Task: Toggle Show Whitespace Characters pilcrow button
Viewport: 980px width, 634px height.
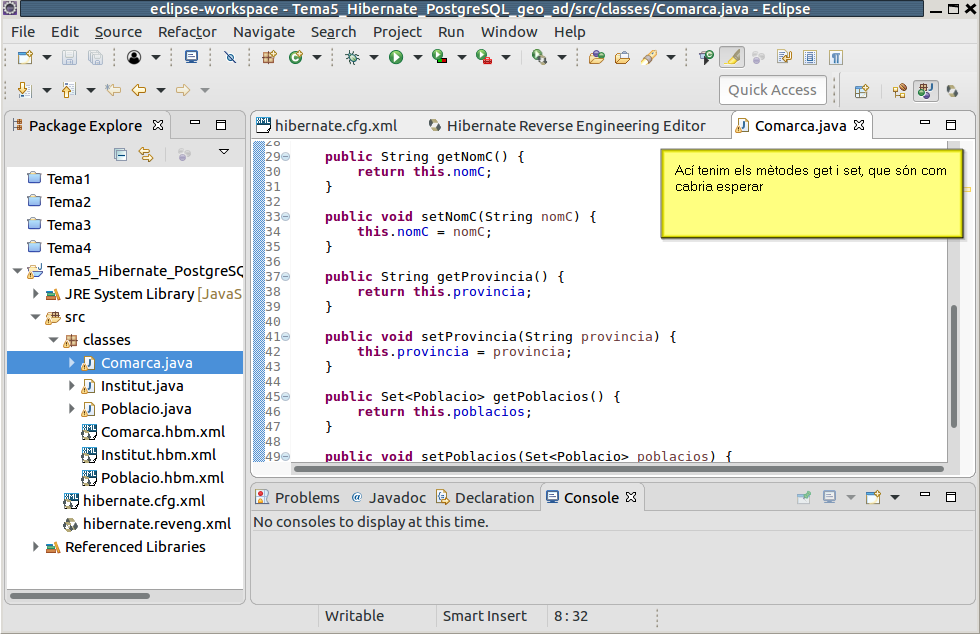Action: pyautogui.click(x=835, y=57)
